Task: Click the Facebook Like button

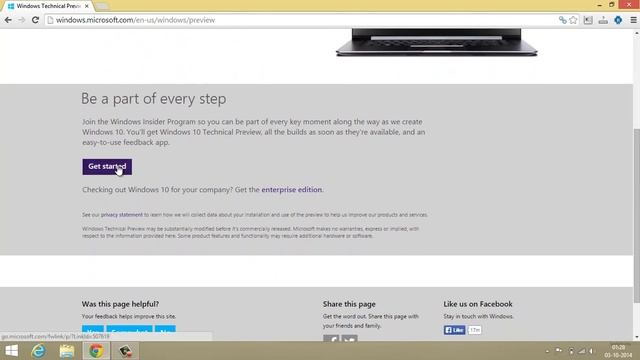Action: pyautogui.click(x=454, y=330)
